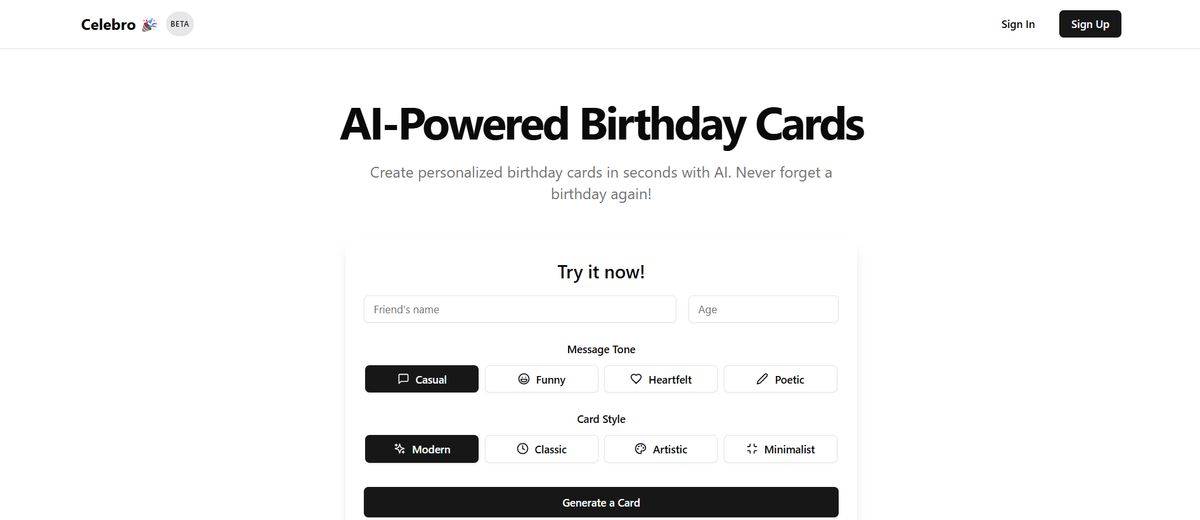The width and height of the screenshot is (1200, 520).
Task: Pick the Minimalist card style
Action: coord(781,449)
